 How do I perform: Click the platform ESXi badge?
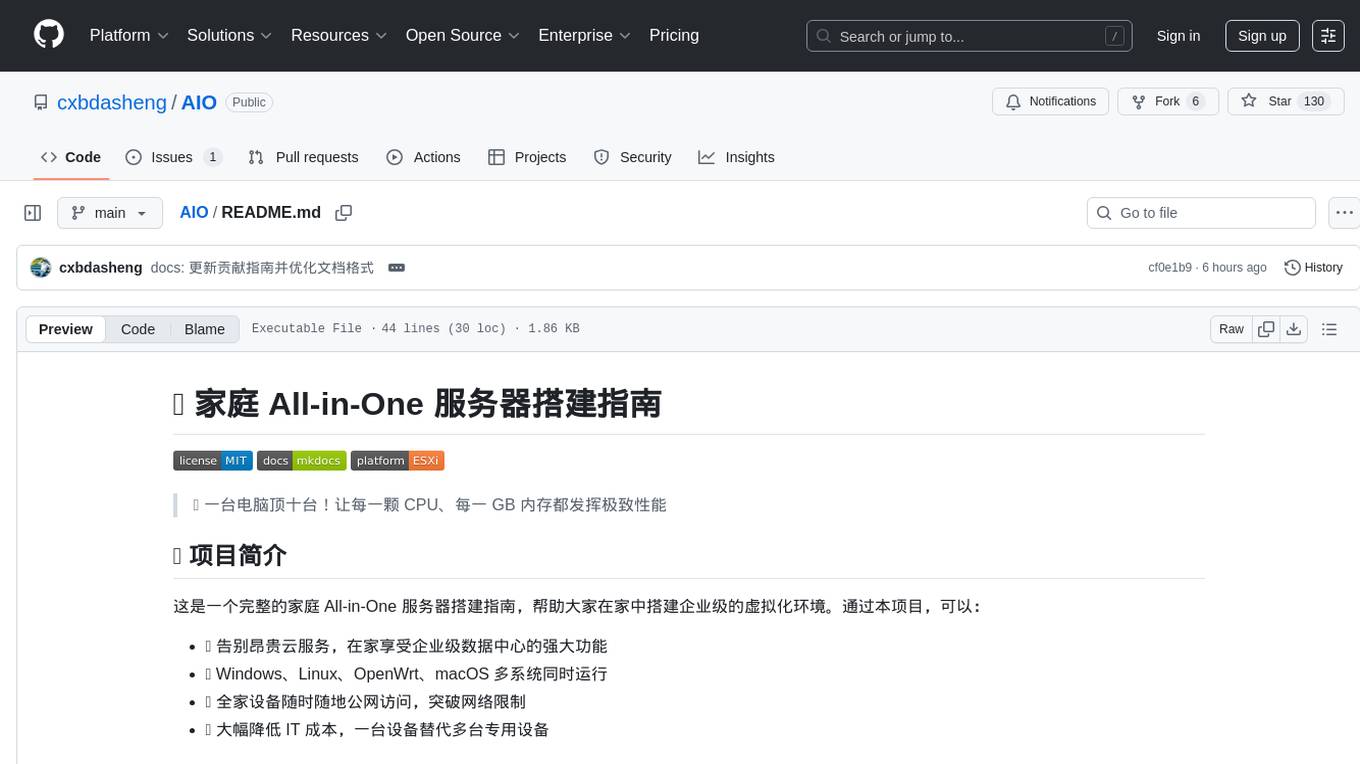(397, 461)
